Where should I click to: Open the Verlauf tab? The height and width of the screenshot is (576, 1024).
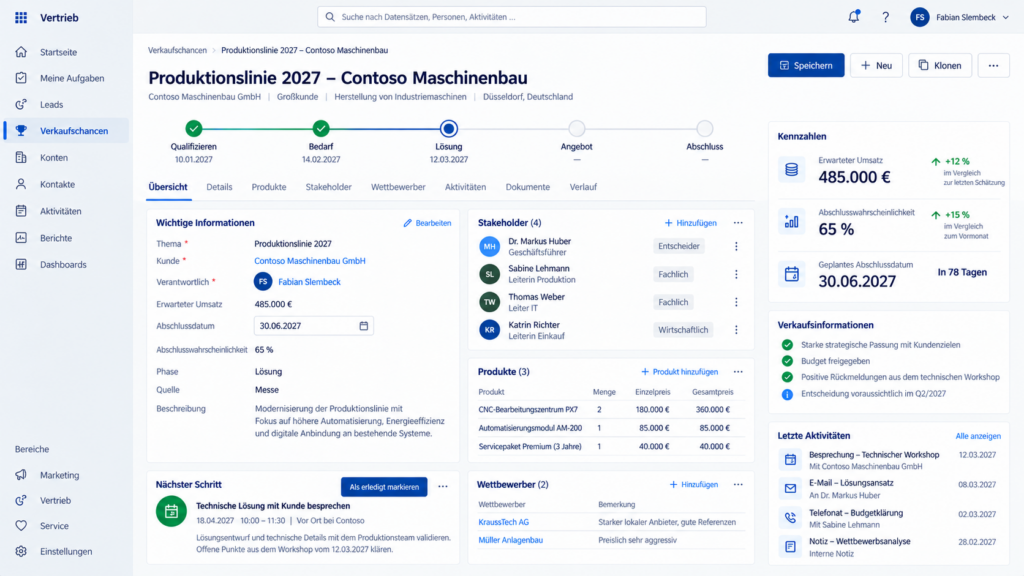pyautogui.click(x=583, y=187)
